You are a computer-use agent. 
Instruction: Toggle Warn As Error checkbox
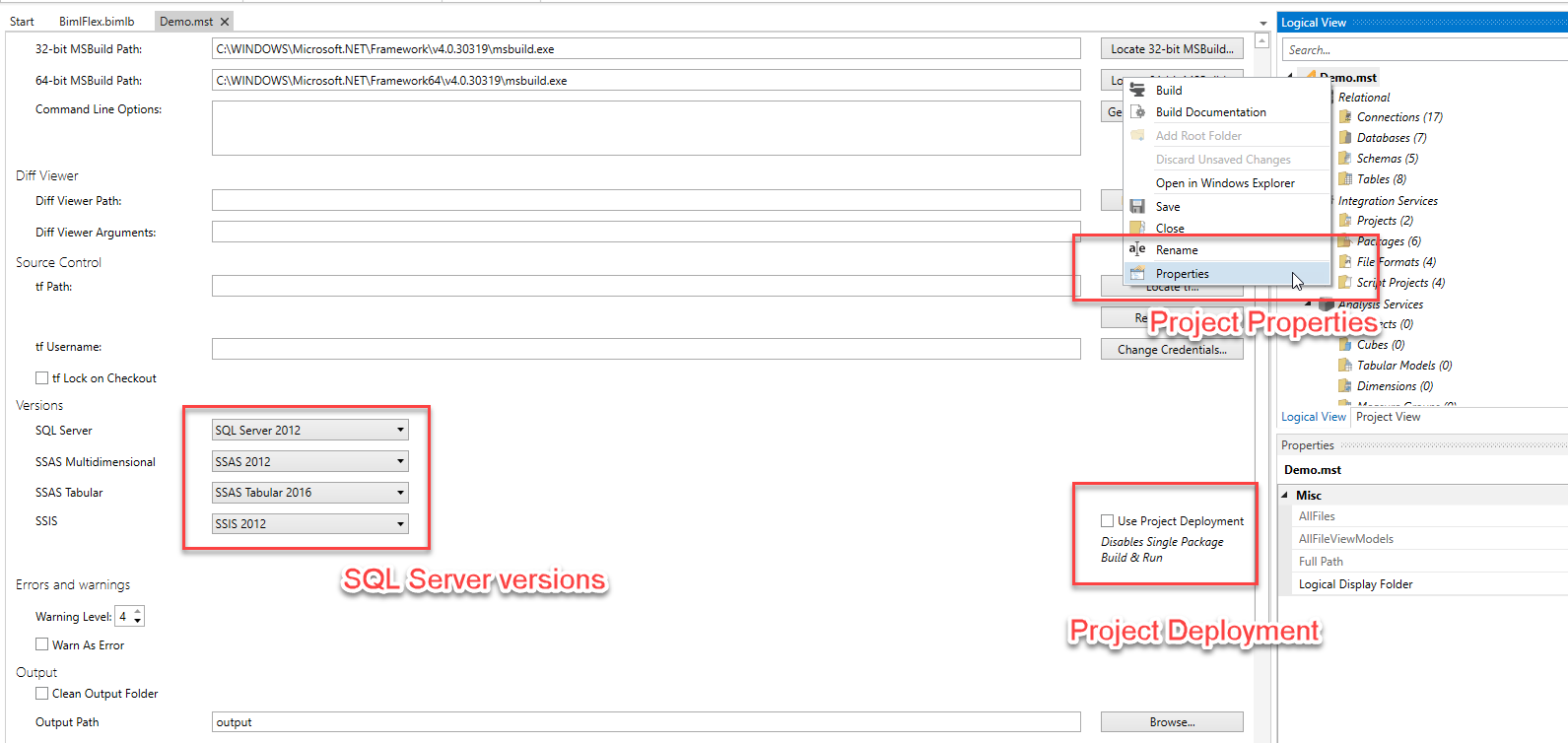(x=42, y=644)
